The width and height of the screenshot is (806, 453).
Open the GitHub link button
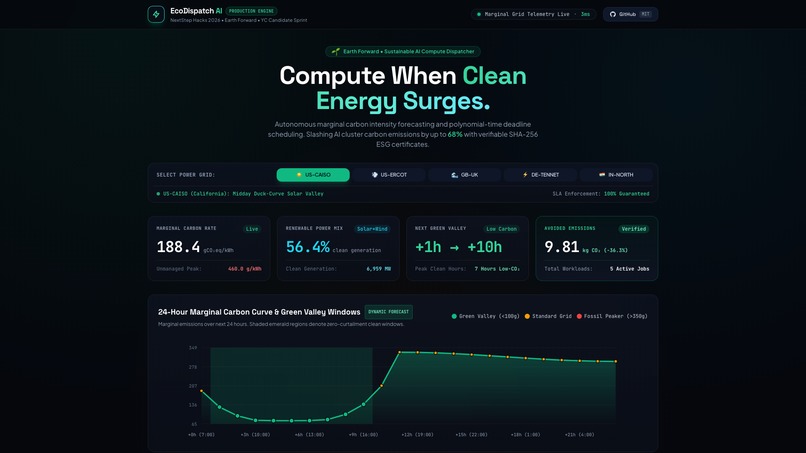coord(630,14)
